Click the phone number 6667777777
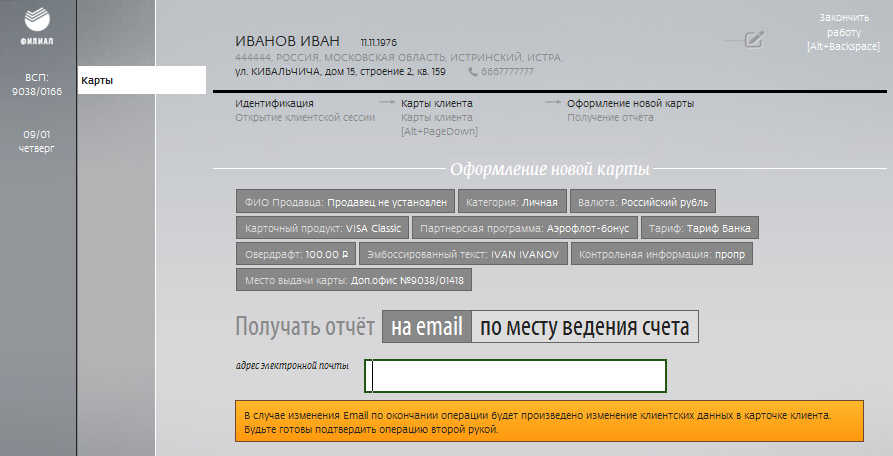 (507, 72)
